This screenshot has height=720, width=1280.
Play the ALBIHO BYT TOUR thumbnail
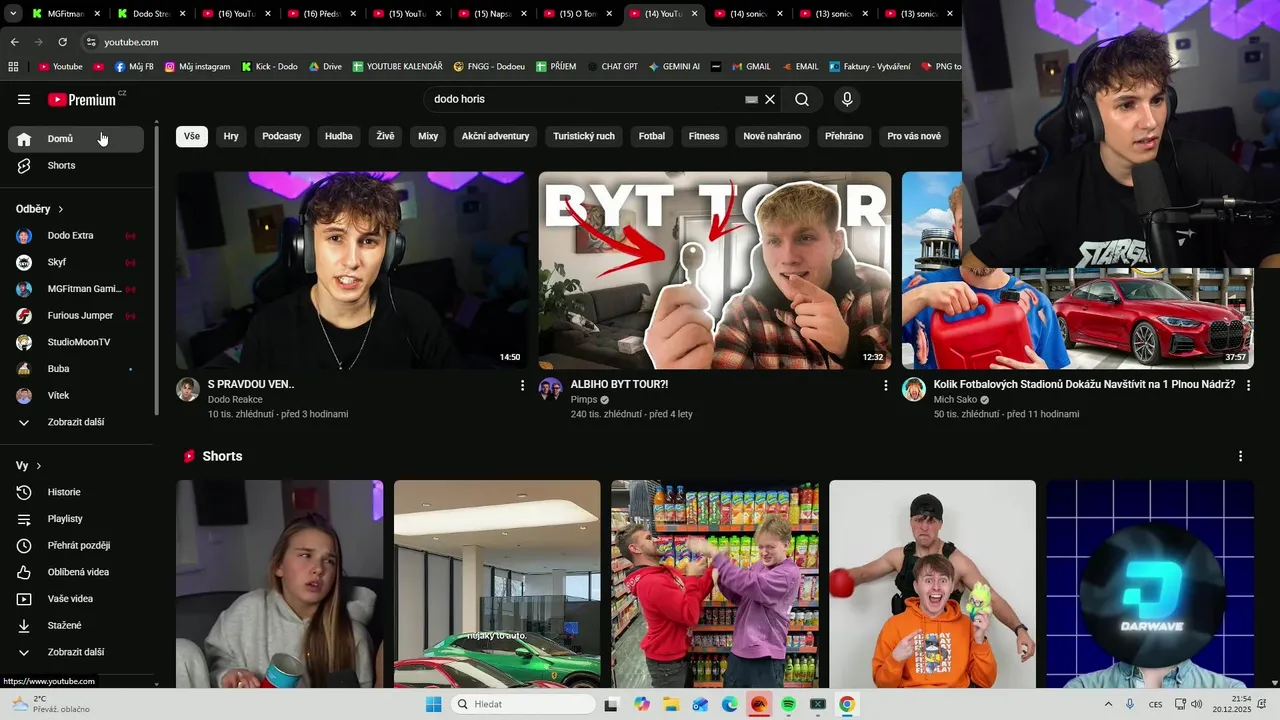(x=714, y=270)
